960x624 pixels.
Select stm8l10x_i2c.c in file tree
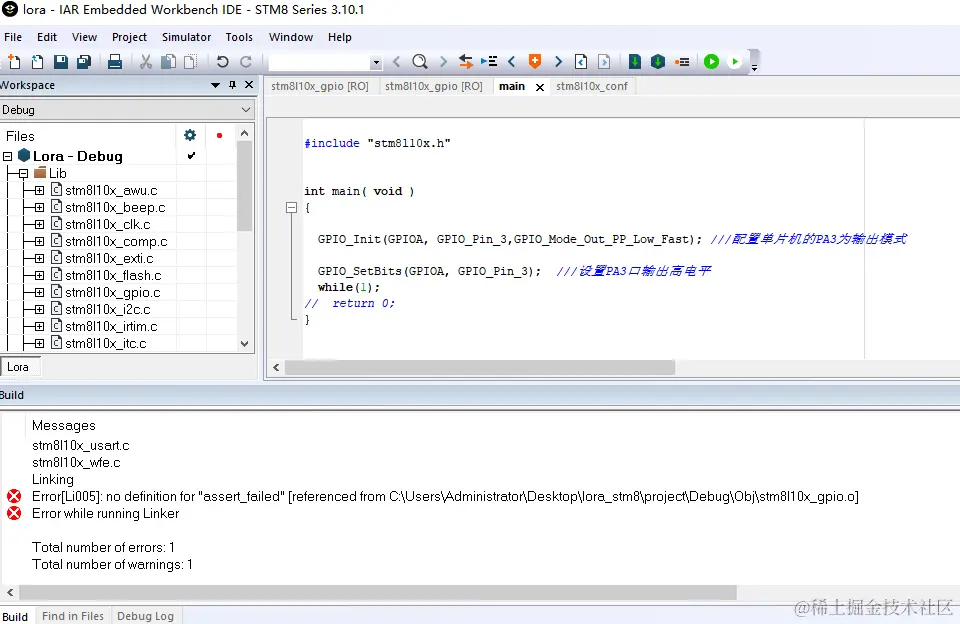[x=108, y=310]
